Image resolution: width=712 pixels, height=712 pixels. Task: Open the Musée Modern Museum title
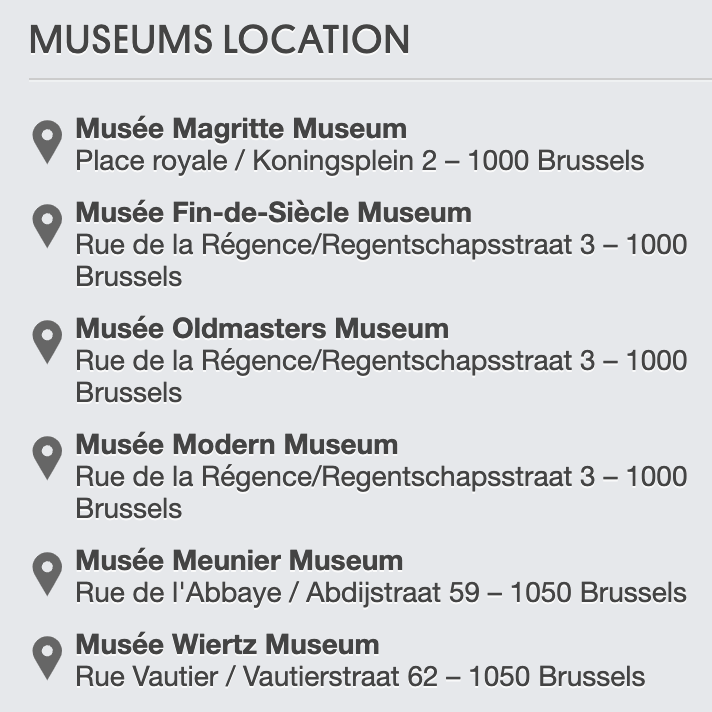point(237,444)
